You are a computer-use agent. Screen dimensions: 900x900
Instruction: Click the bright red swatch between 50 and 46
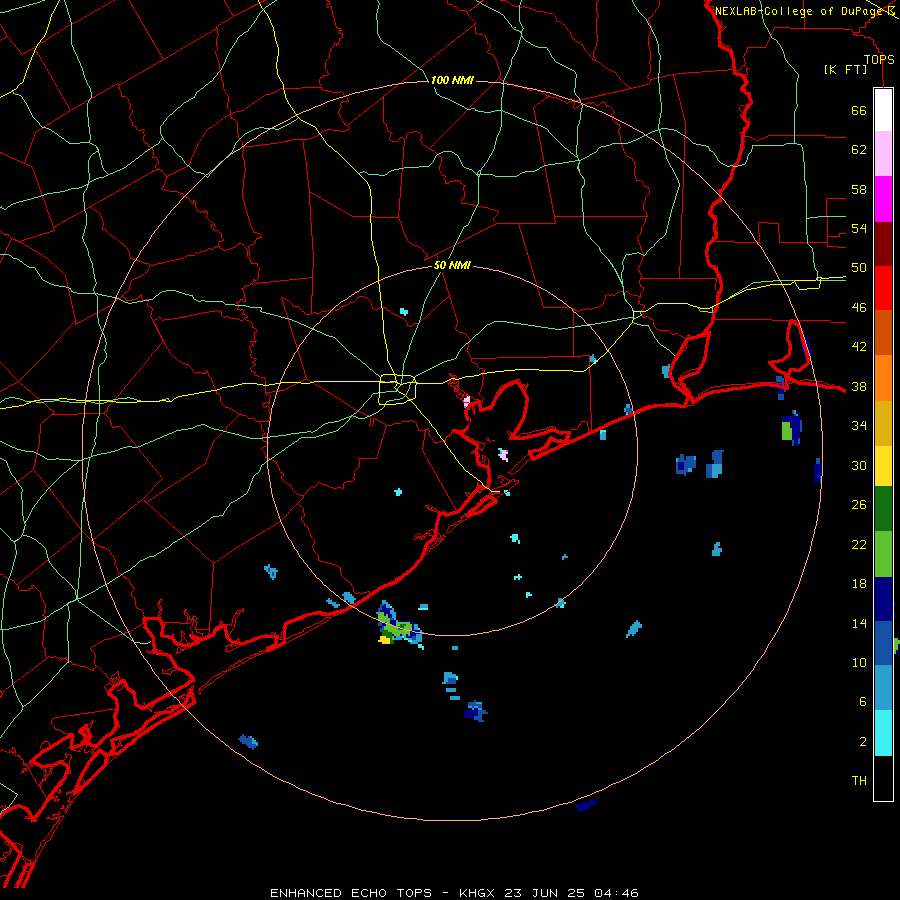pos(883,288)
